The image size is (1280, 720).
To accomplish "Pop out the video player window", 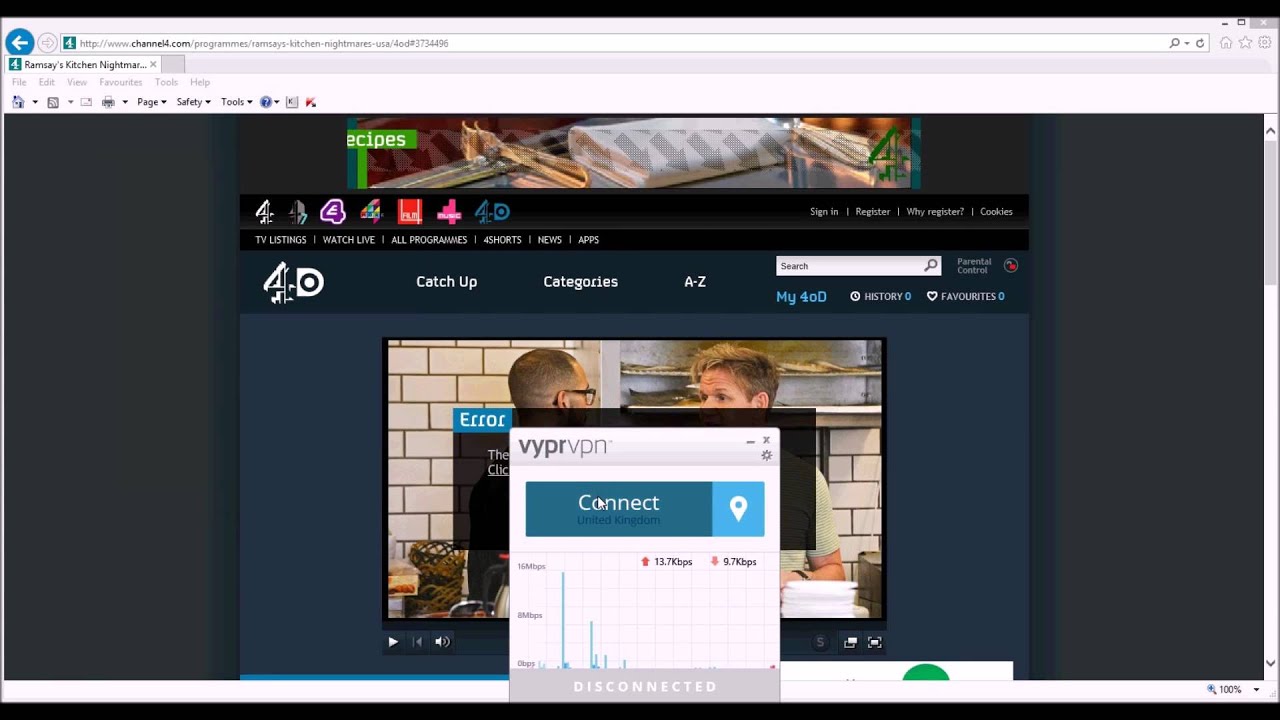I will [x=850, y=642].
